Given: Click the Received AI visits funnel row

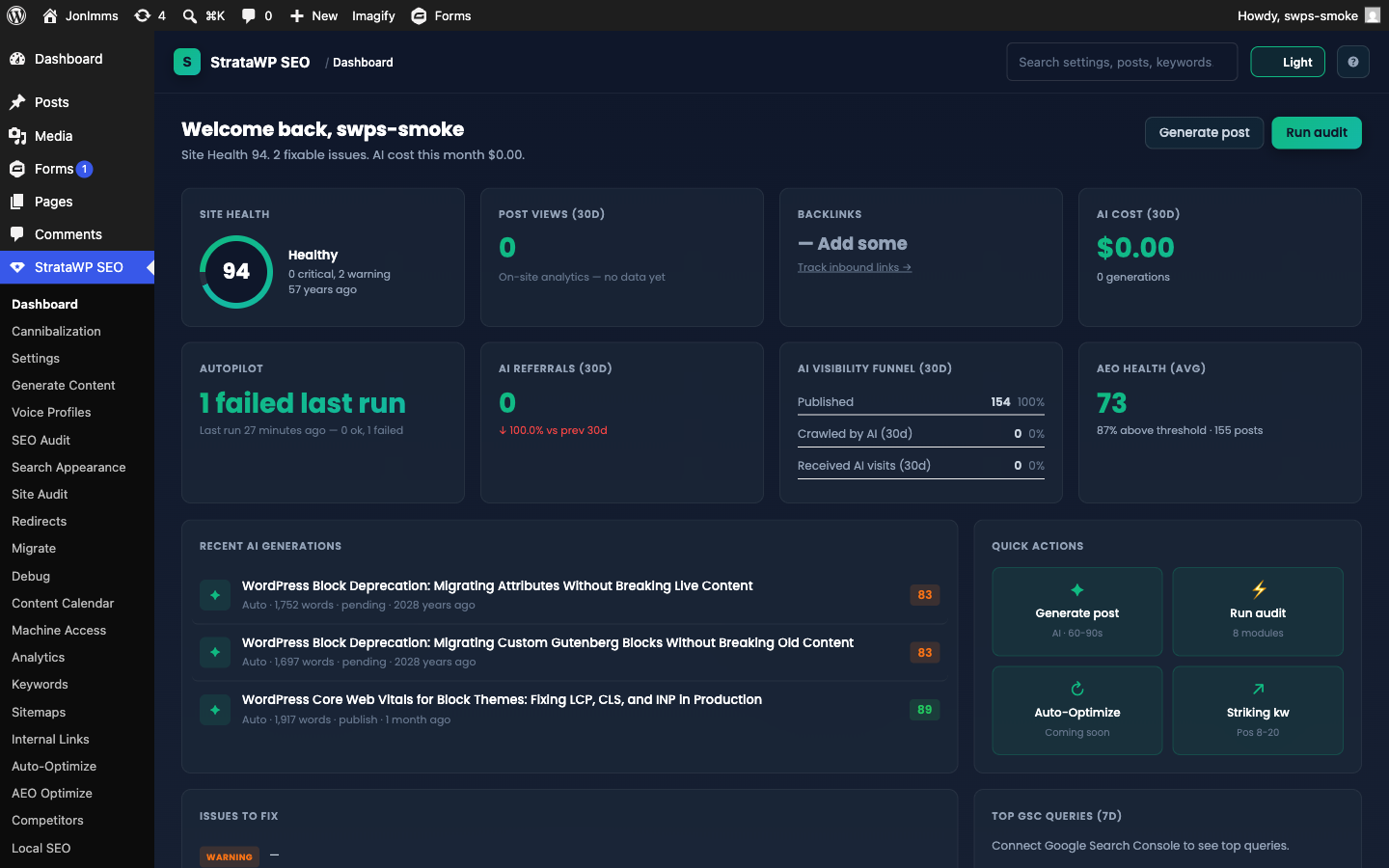Looking at the screenshot, I should click(921, 466).
